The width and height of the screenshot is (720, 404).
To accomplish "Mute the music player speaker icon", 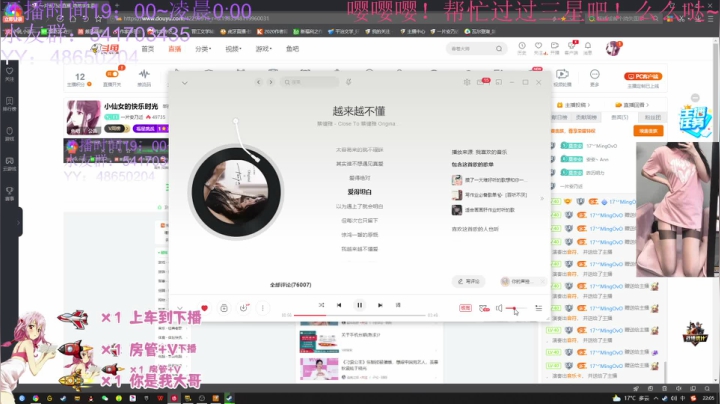I will pos(499,308).
